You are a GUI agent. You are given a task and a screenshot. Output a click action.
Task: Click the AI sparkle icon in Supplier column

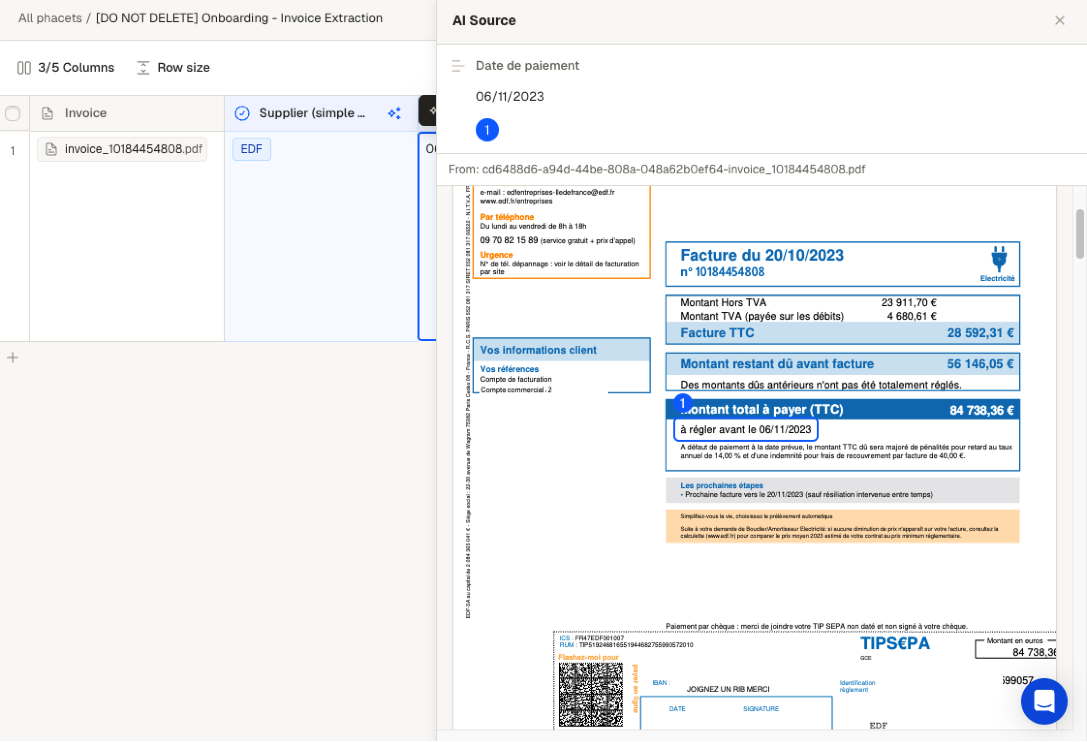pos(394,113)
